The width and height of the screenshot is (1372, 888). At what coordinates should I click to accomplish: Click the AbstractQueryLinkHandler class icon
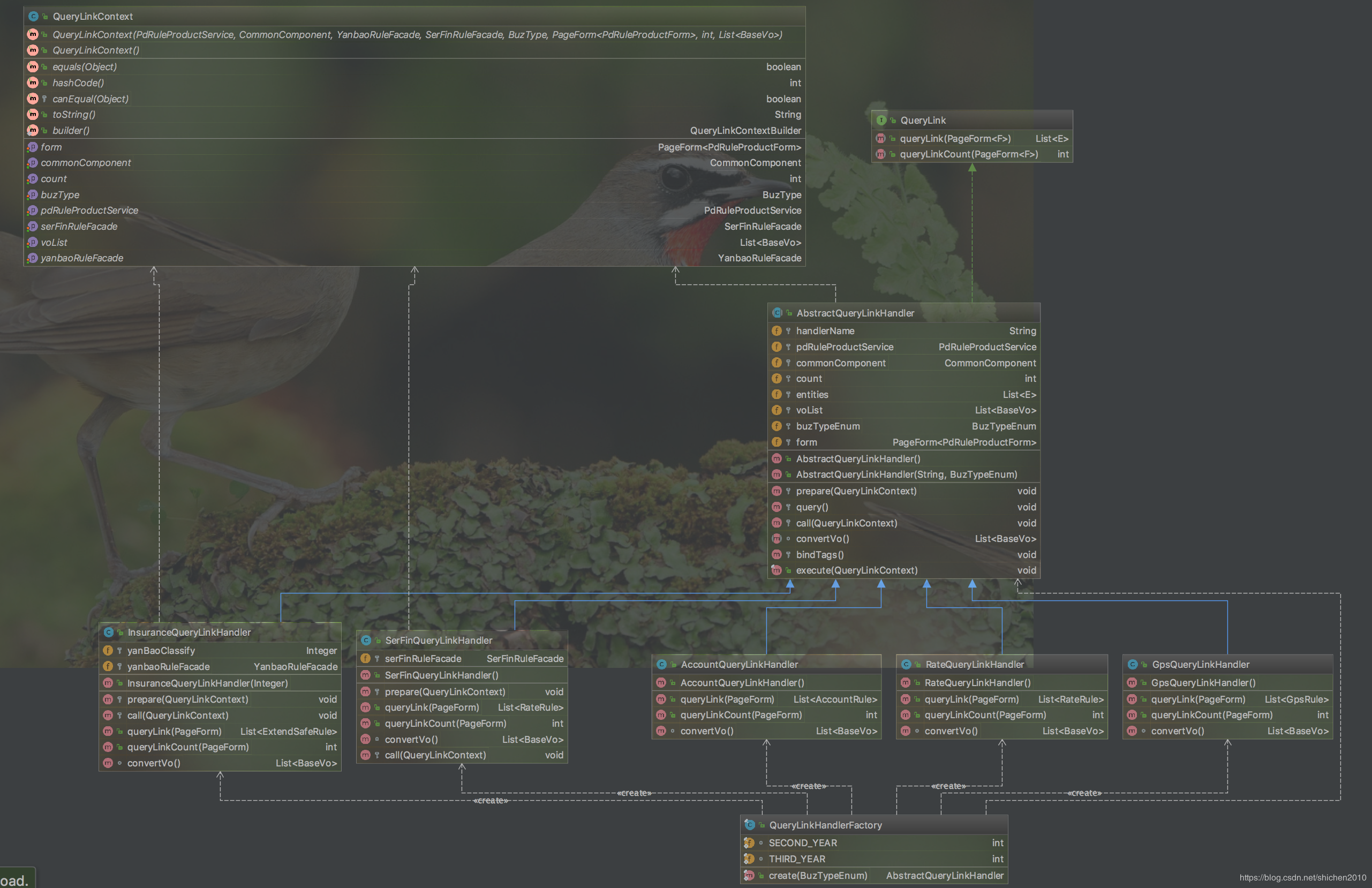[777, 313]
